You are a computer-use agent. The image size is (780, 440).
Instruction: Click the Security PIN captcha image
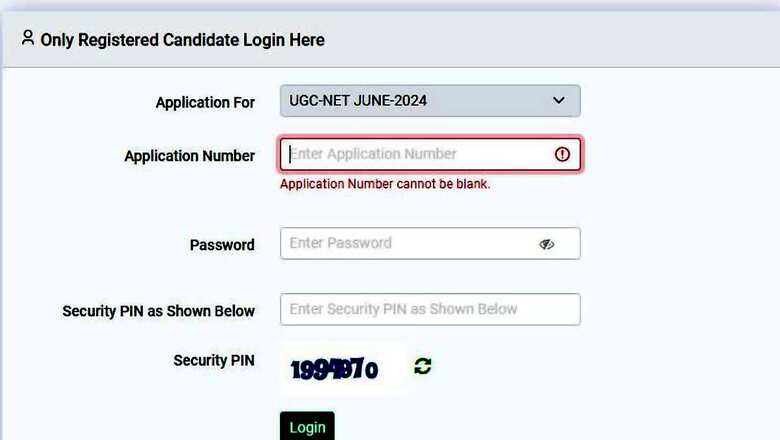[x=335, y=369]
